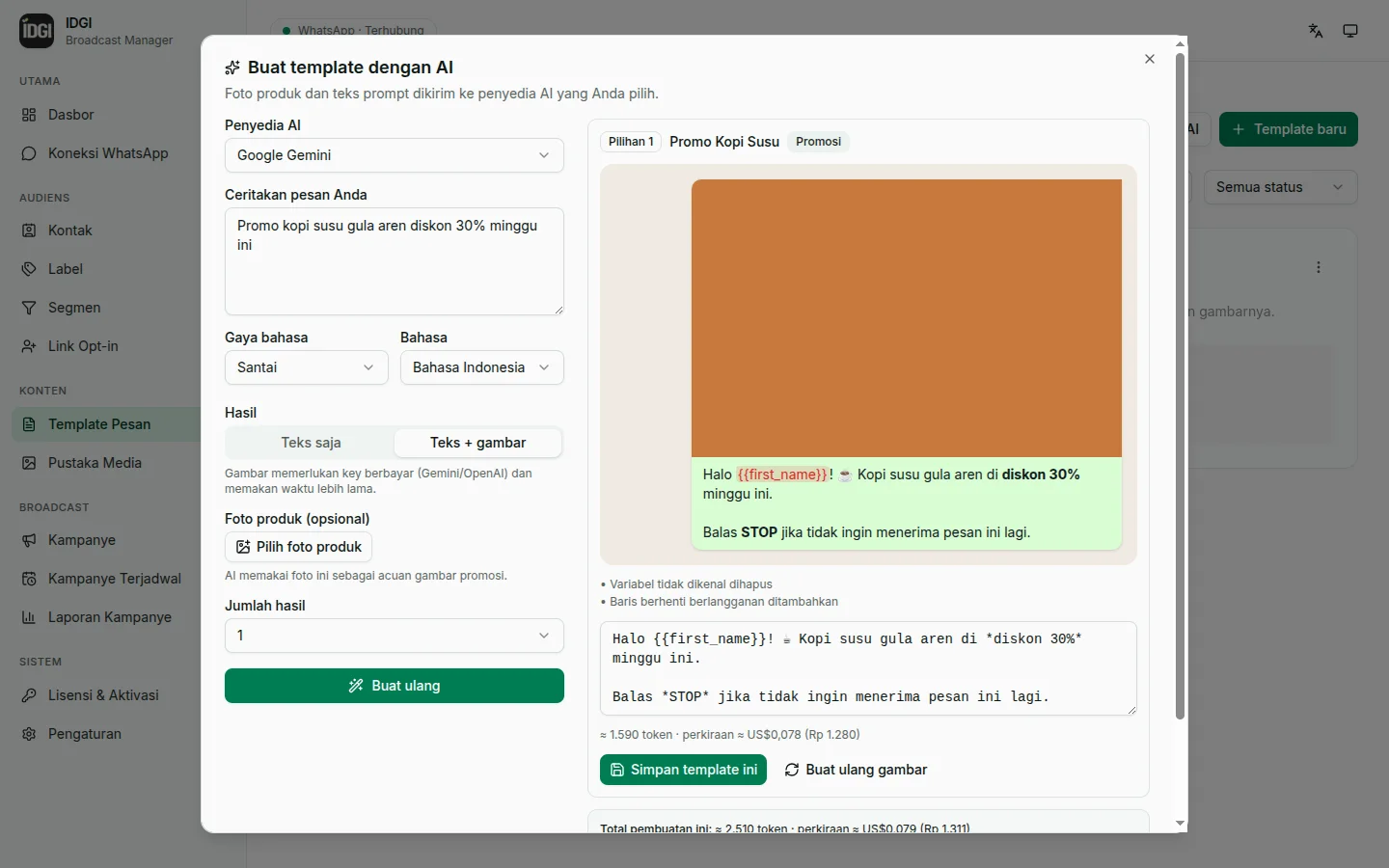
Task: Click the Ceritakan pesan Anda text area
Action: tap(395, 261)
